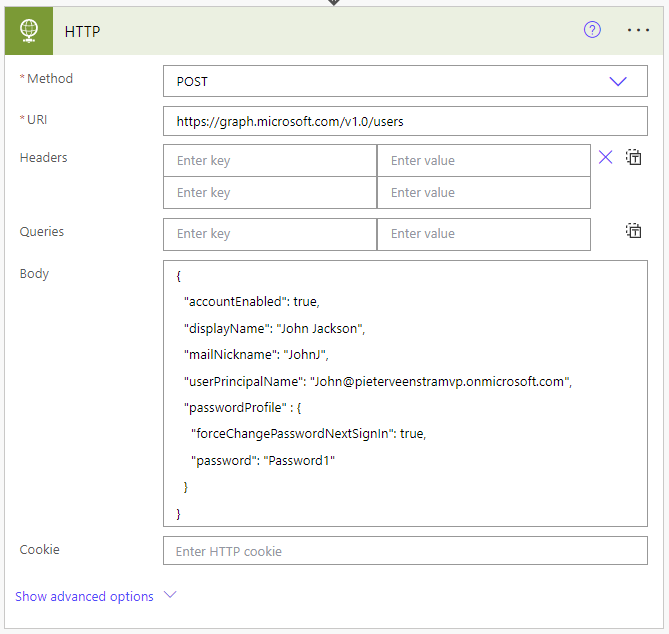Click the Queries key field
The width and height of the screenshot is (669, 634).
pyautogui.click(x=270, y=234)
